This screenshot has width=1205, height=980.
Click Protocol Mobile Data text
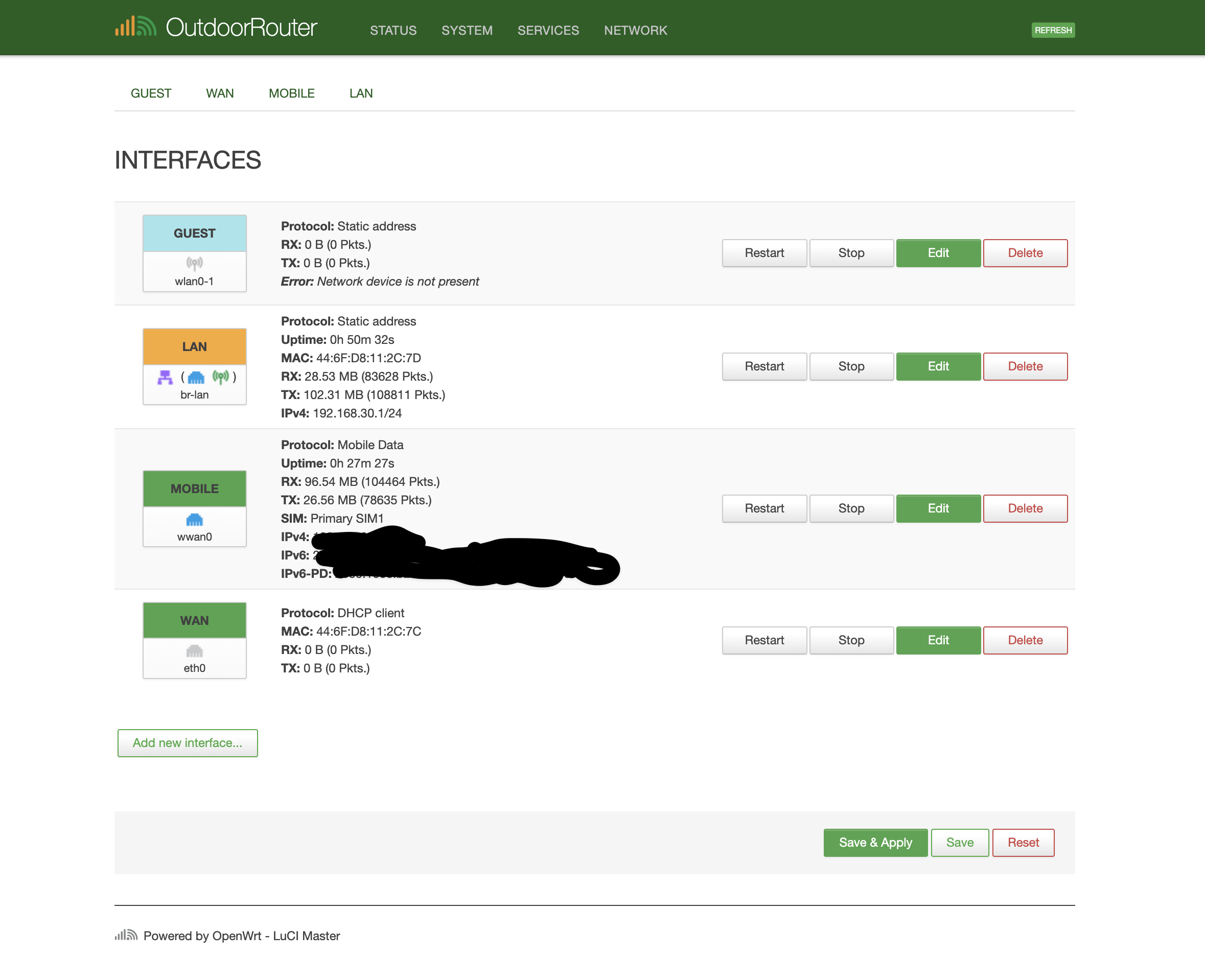342,445
